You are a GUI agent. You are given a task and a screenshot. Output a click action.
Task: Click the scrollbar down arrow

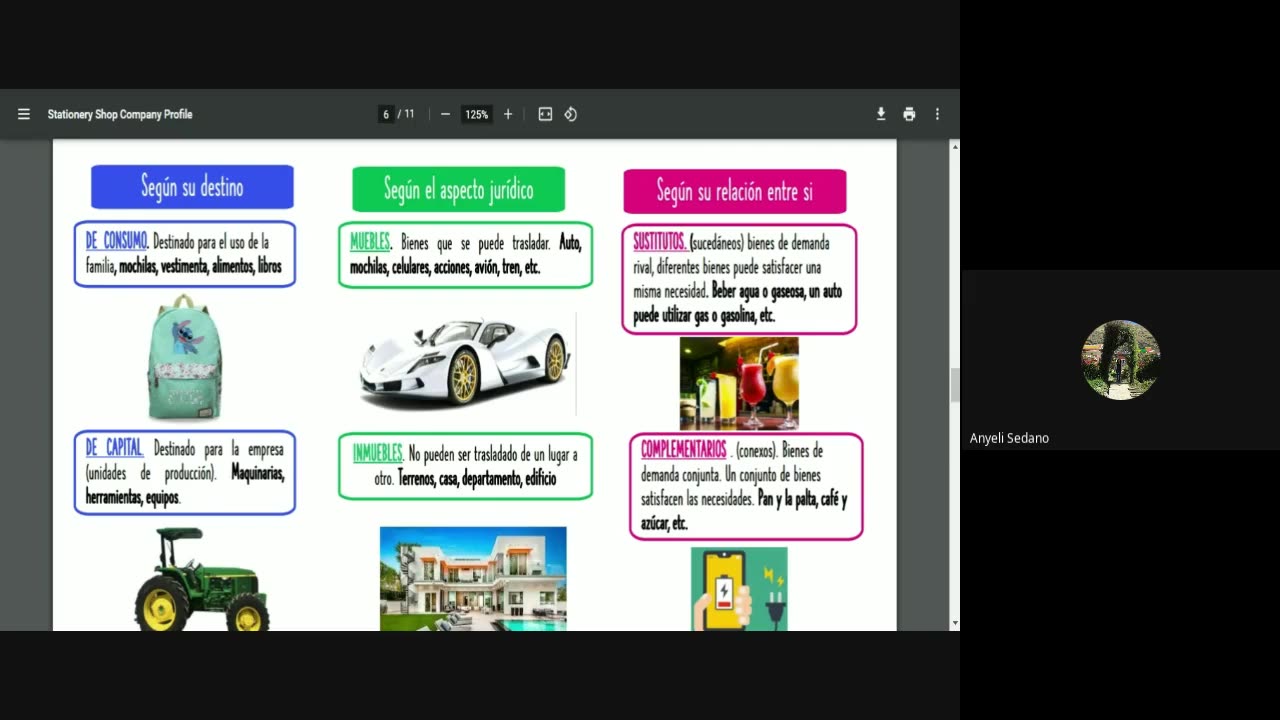954,623
